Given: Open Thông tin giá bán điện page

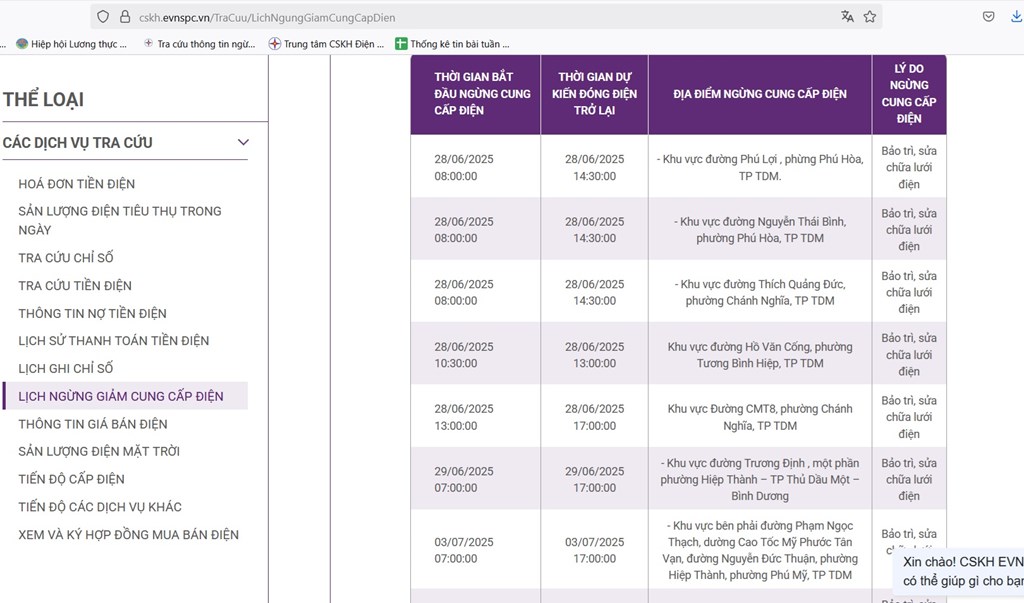Looking at the screenshot, I should pyautogui.click(x=92, y=424).
